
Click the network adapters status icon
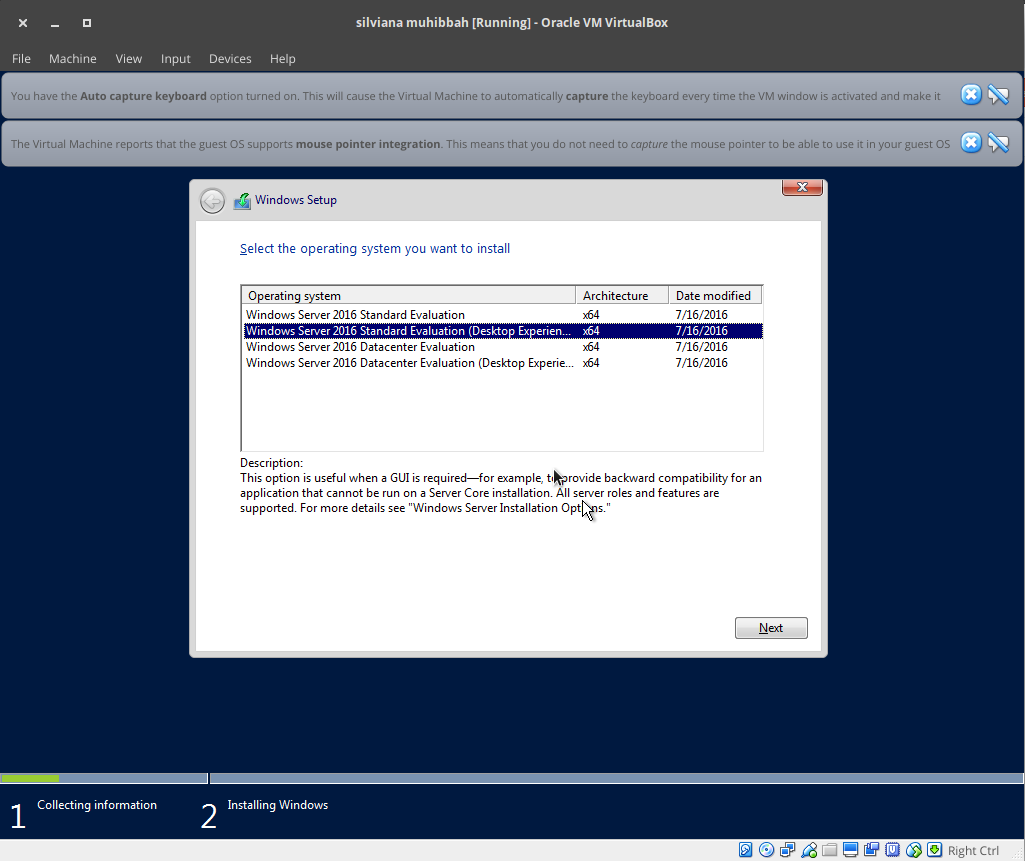(x=787, y=849)
